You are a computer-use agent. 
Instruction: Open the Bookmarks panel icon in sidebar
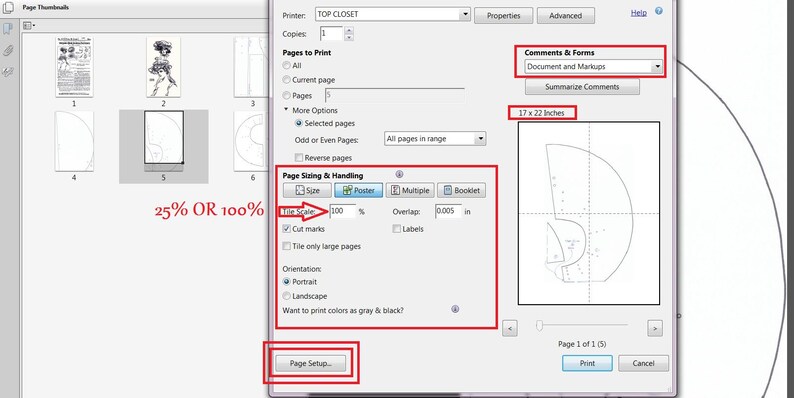click(x=8, y=28)
